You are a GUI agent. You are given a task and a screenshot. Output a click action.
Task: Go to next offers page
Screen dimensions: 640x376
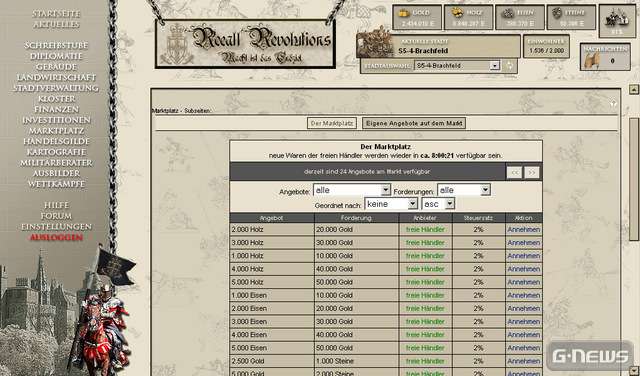pyautogui.click(x=532, y=173)
